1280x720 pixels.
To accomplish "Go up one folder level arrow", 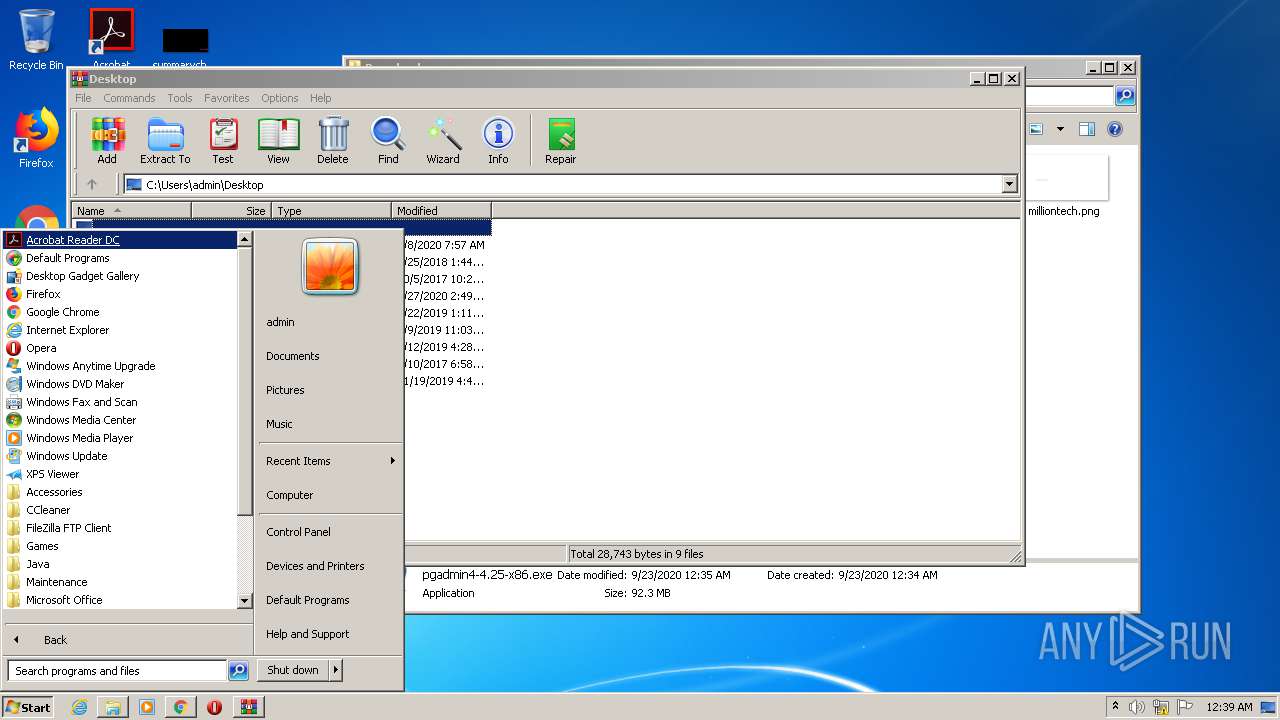I will pos(92,184).
